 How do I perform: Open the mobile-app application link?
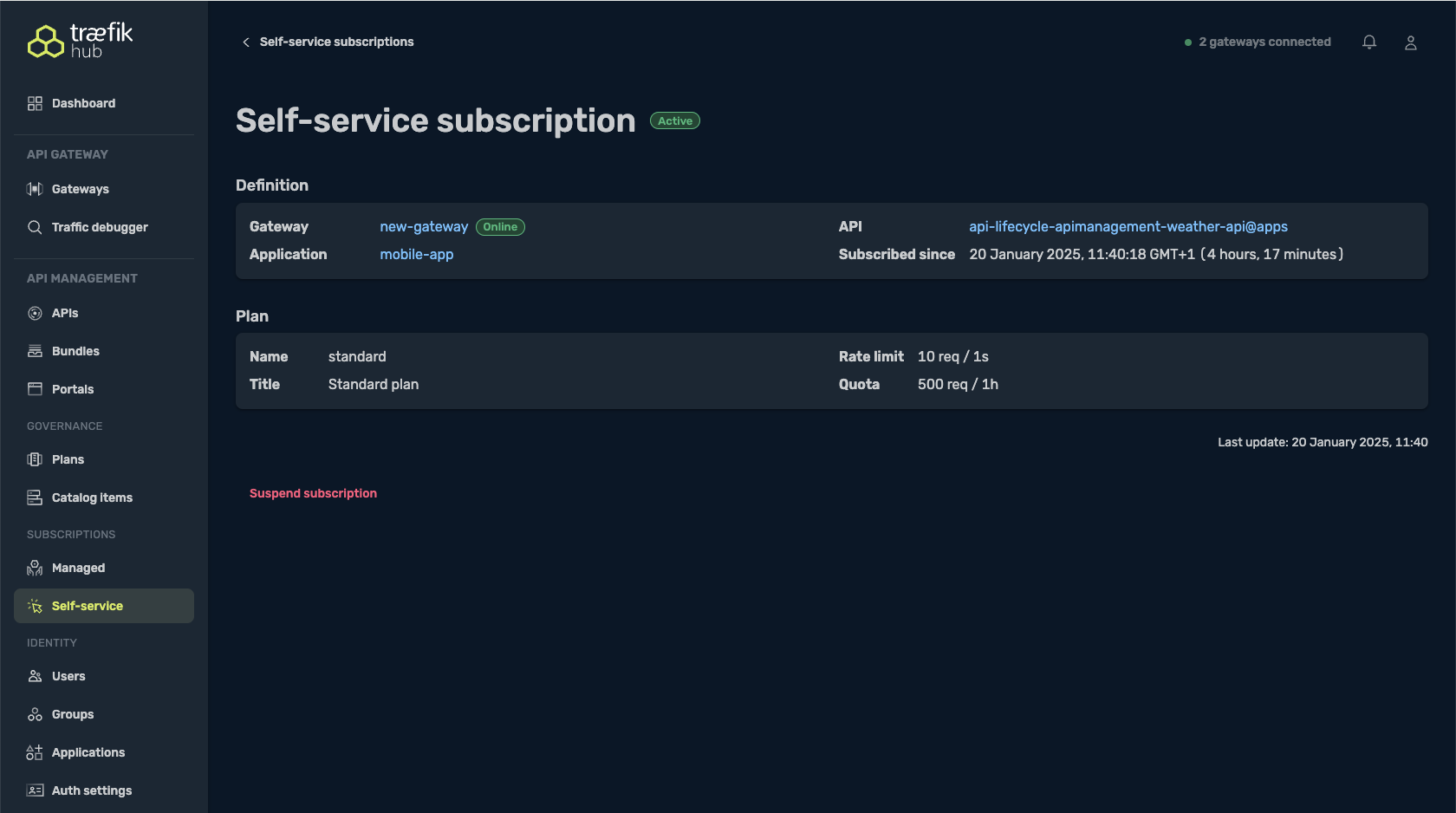point(417,254)
